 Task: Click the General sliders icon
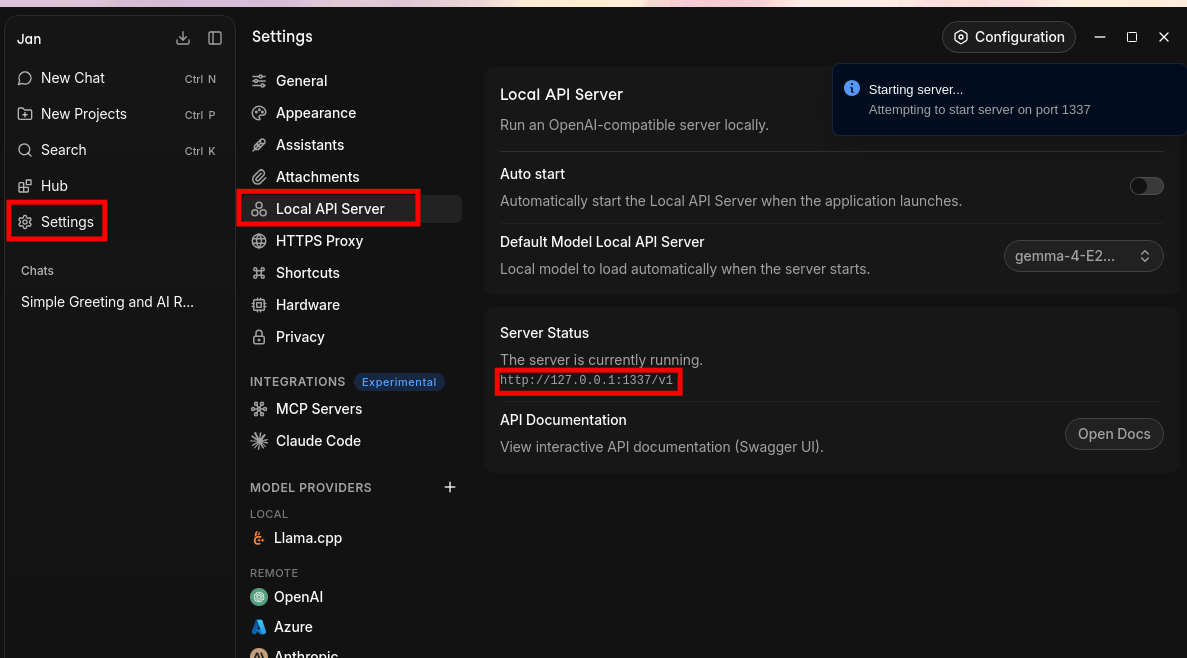click(259, 81)
